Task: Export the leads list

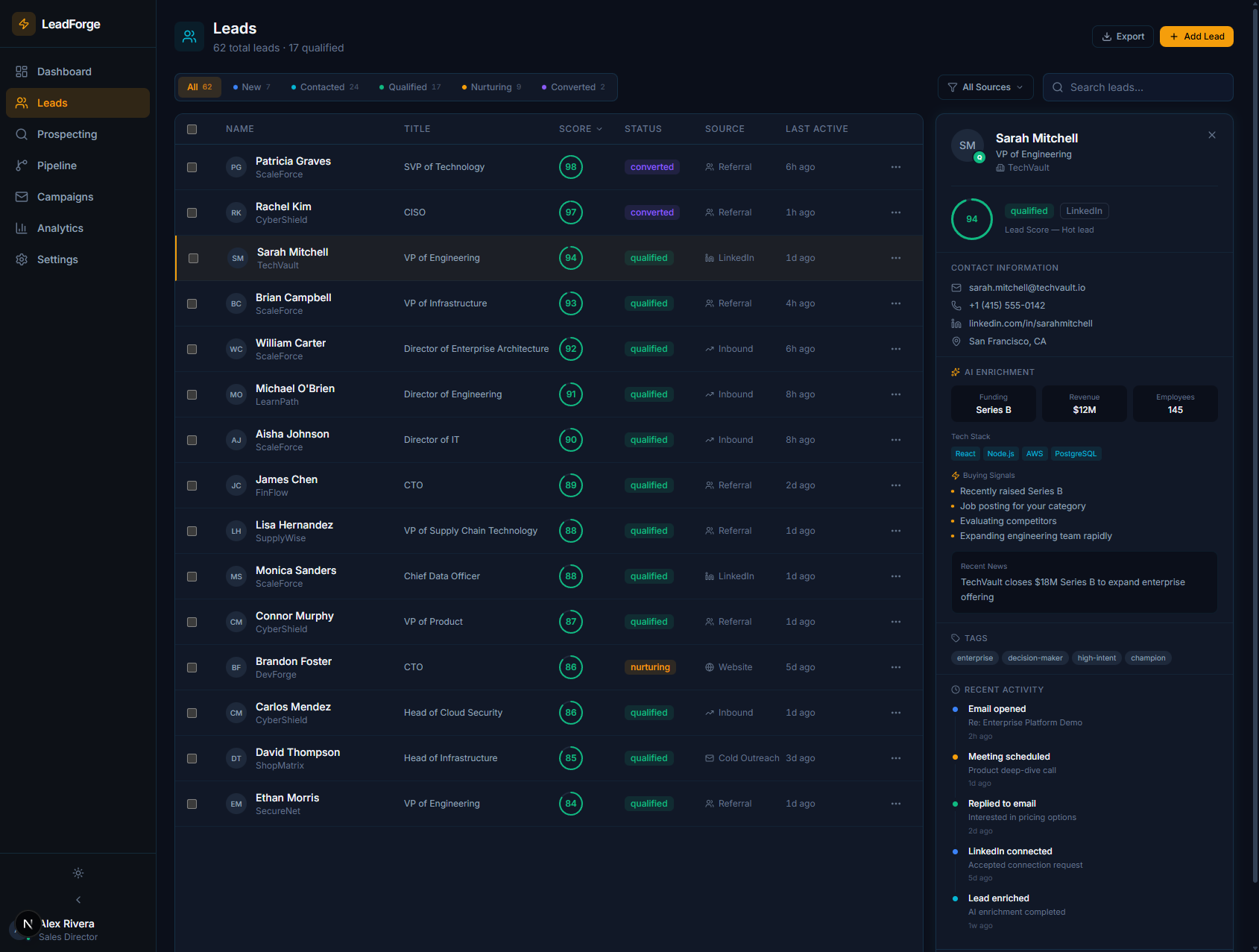Action: [1122, 37]
